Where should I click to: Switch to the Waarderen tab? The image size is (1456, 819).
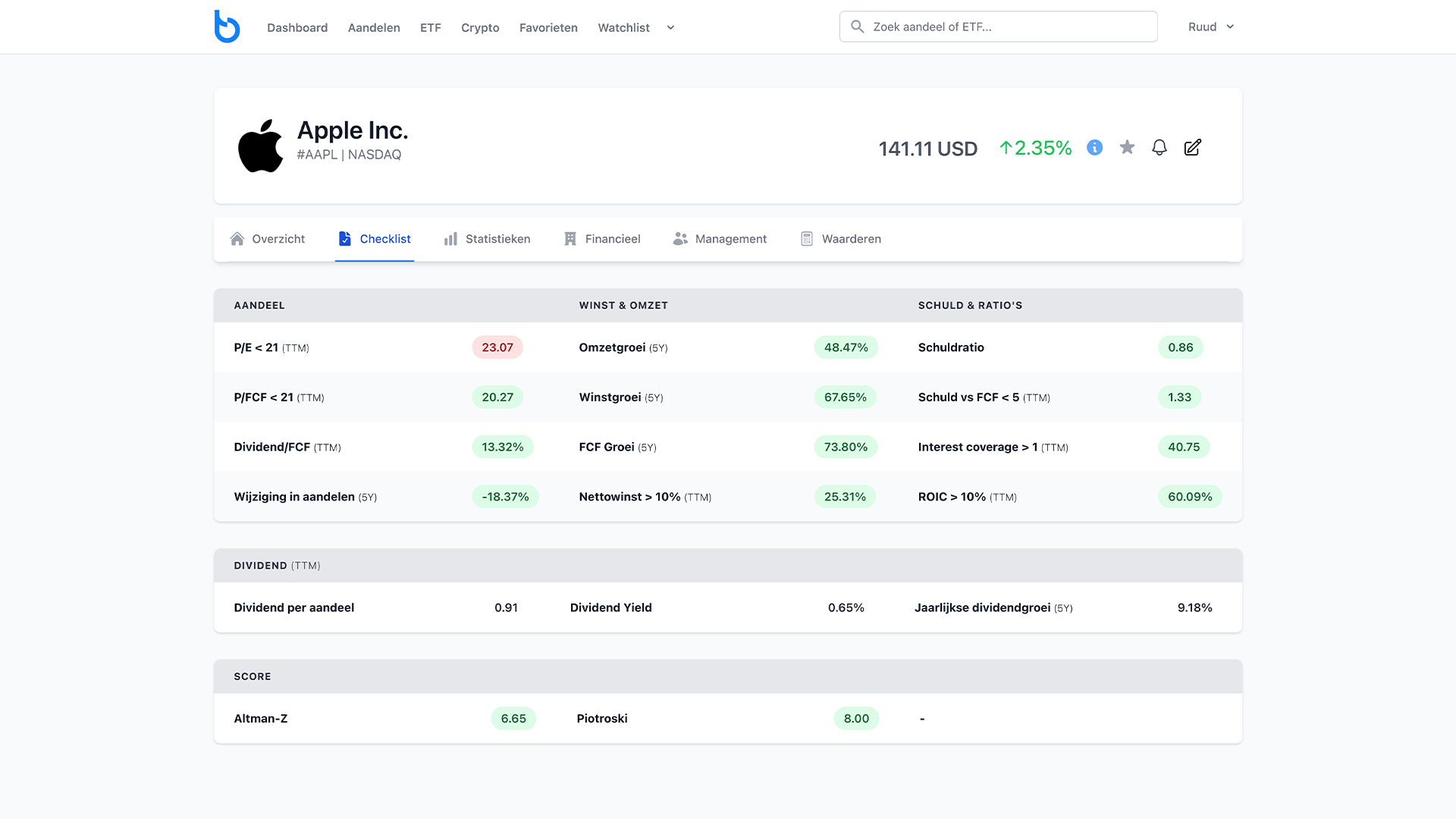(841, 239)
